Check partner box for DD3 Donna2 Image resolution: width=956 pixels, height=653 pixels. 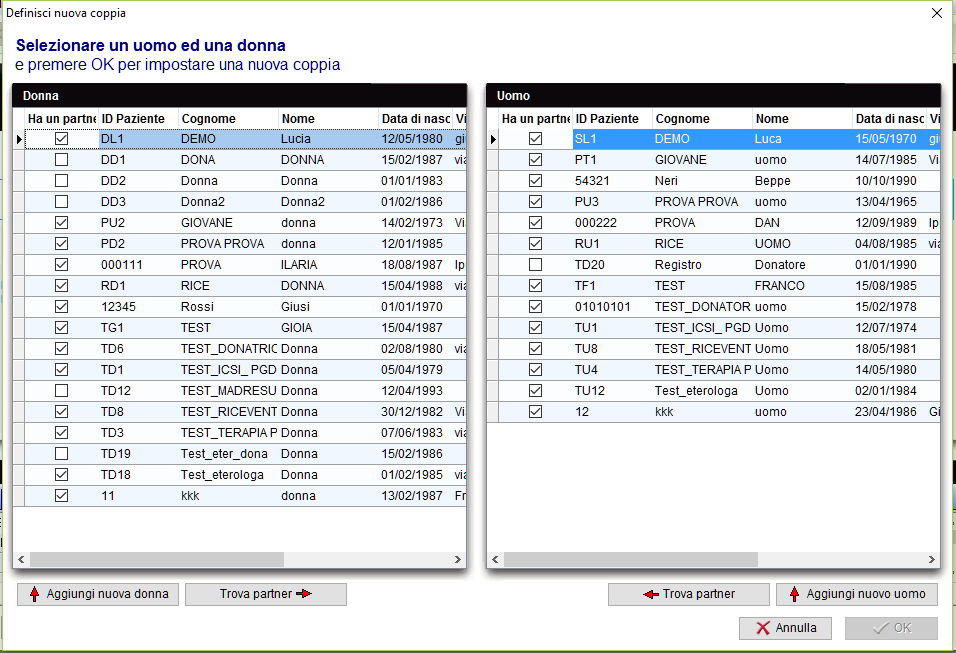(x=61, y=202)
